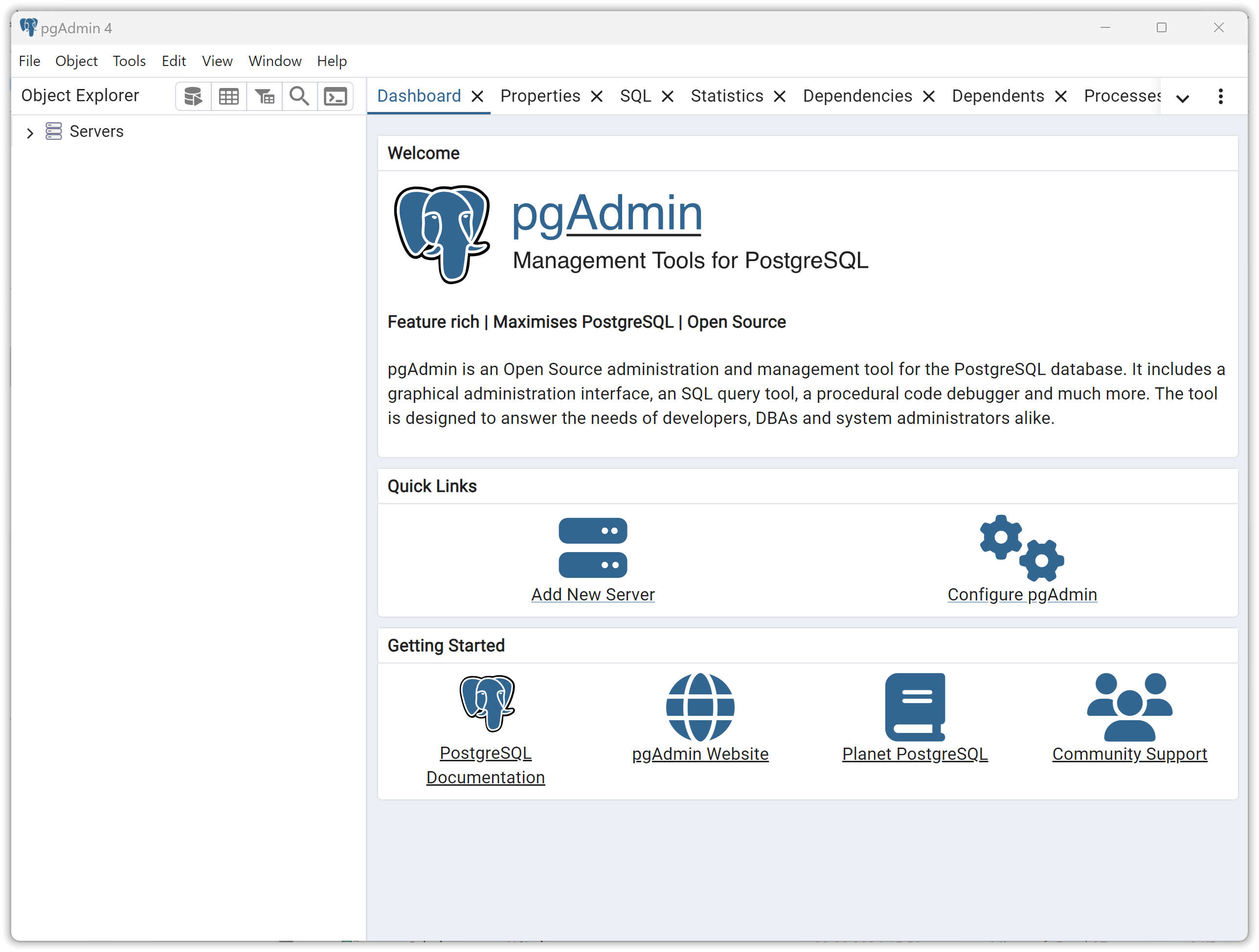The image size is (1259, 952).
Task: Open View Data table grid icon
Action: tap(229, 96)
